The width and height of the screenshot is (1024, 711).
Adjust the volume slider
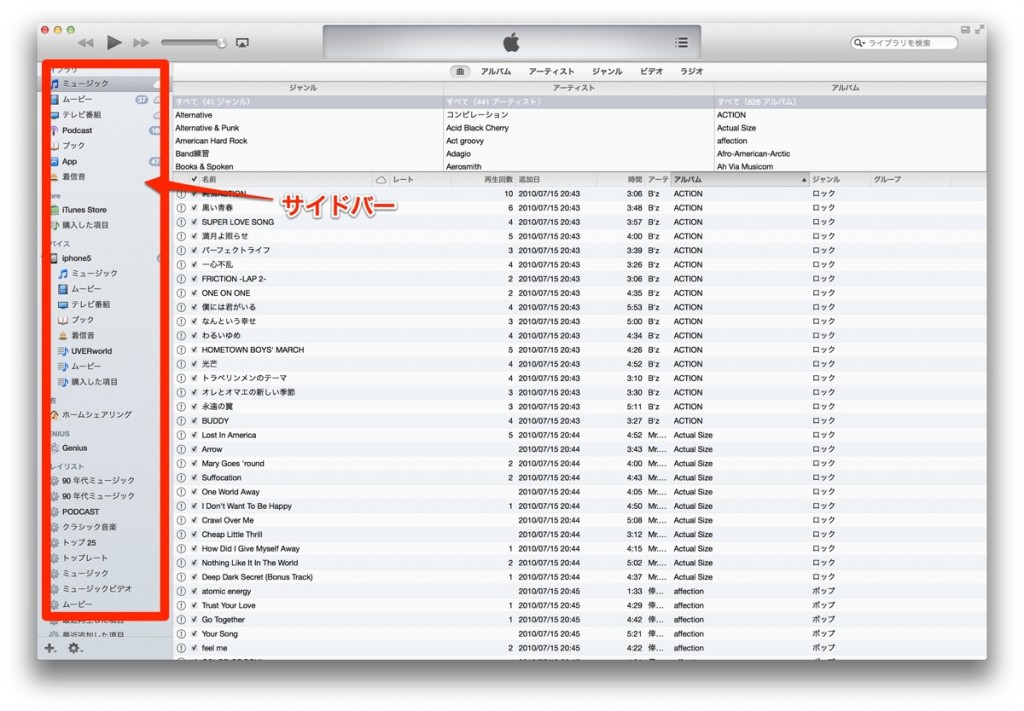[x=193, y=43]
